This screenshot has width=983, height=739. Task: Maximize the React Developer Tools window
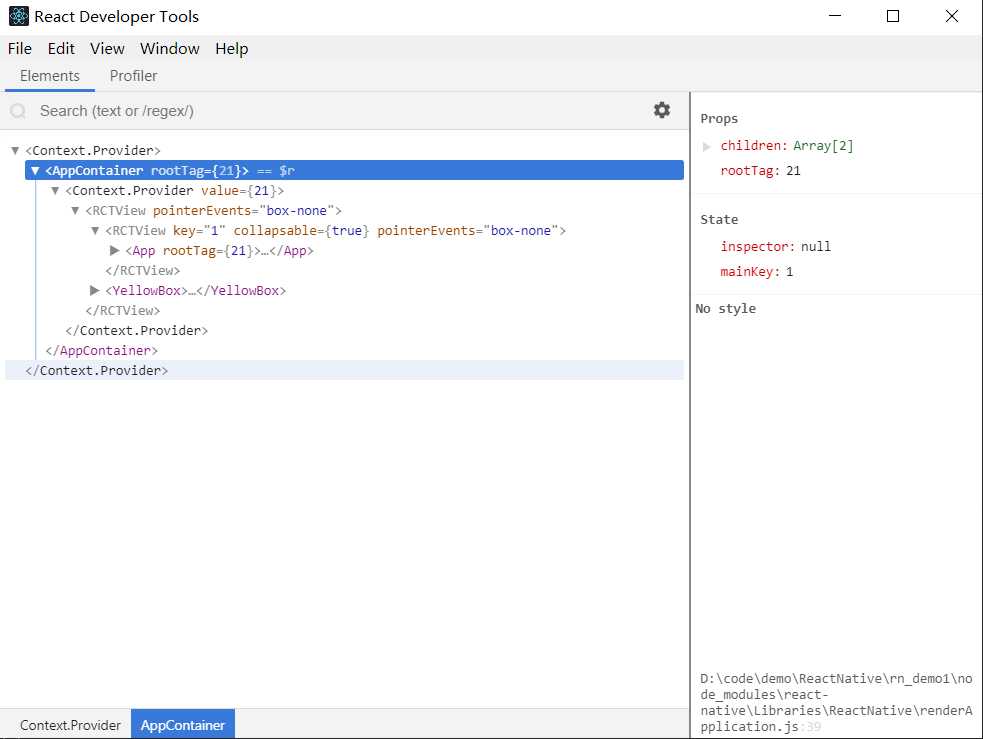pyautogui.click(x=893, y=16)
